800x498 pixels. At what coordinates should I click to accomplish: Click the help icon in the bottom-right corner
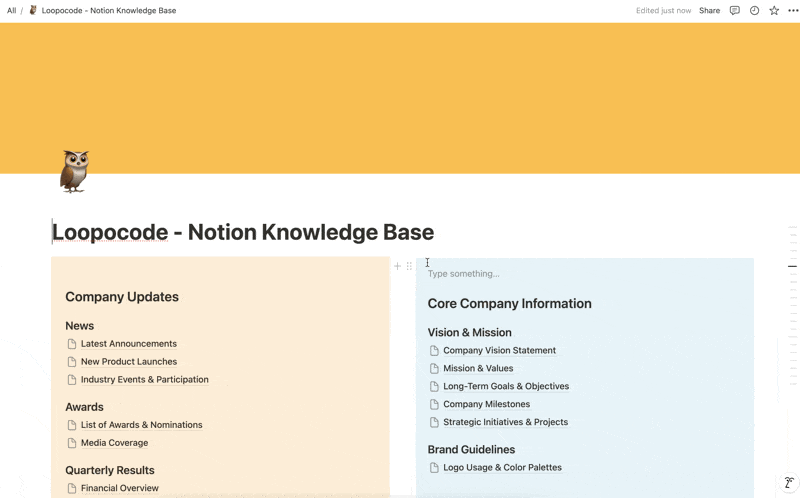789,482
